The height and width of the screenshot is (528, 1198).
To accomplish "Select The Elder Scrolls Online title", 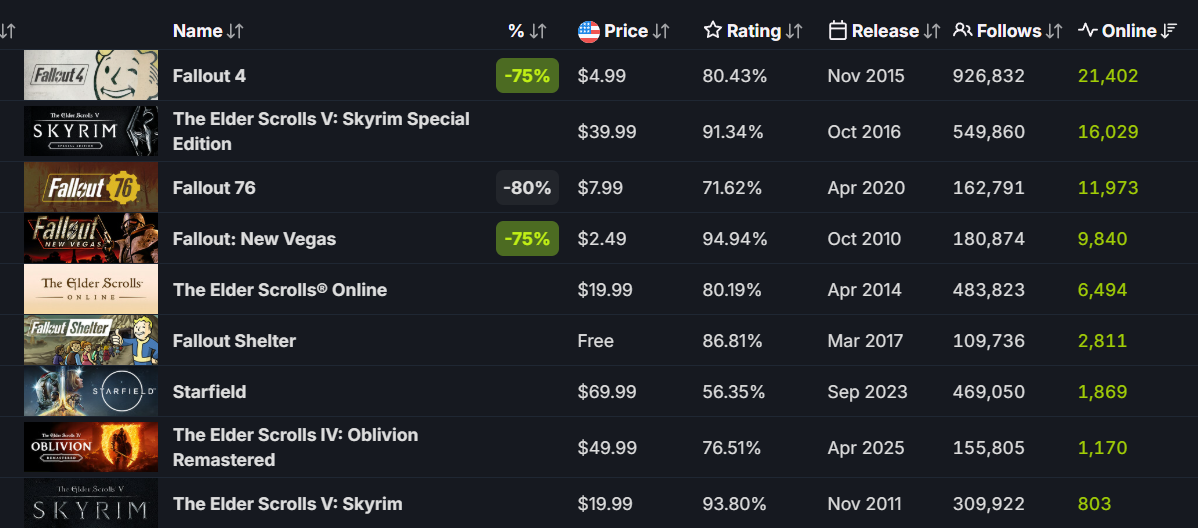I will (280, 290).
